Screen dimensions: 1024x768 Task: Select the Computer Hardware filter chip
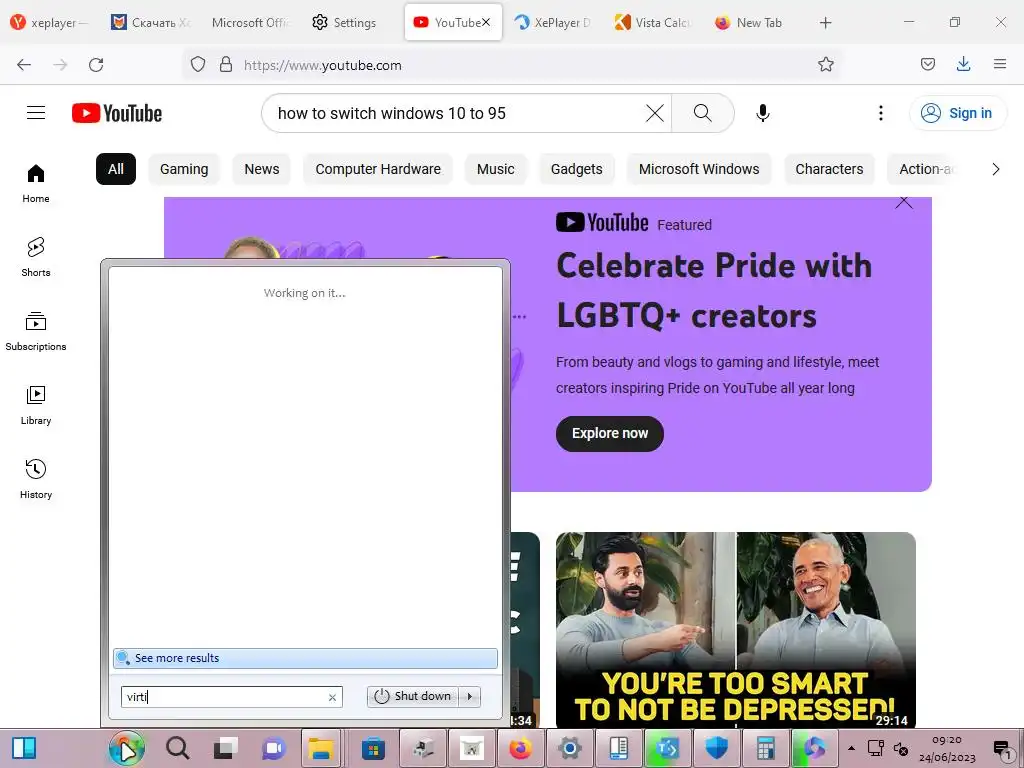tap(378, 169)
